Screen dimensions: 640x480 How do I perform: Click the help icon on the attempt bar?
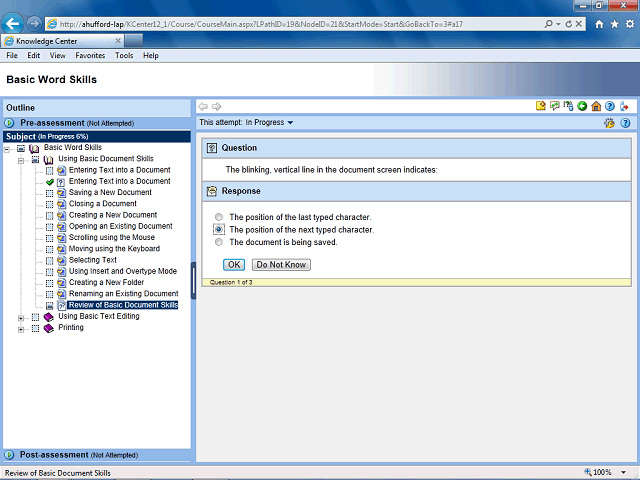pos(625,123)
